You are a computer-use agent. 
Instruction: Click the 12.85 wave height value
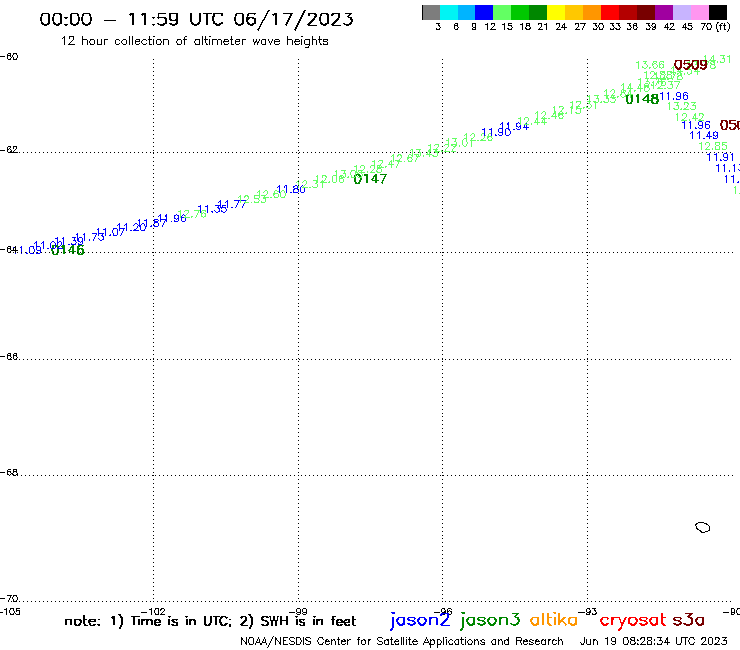tap(713, 146)
